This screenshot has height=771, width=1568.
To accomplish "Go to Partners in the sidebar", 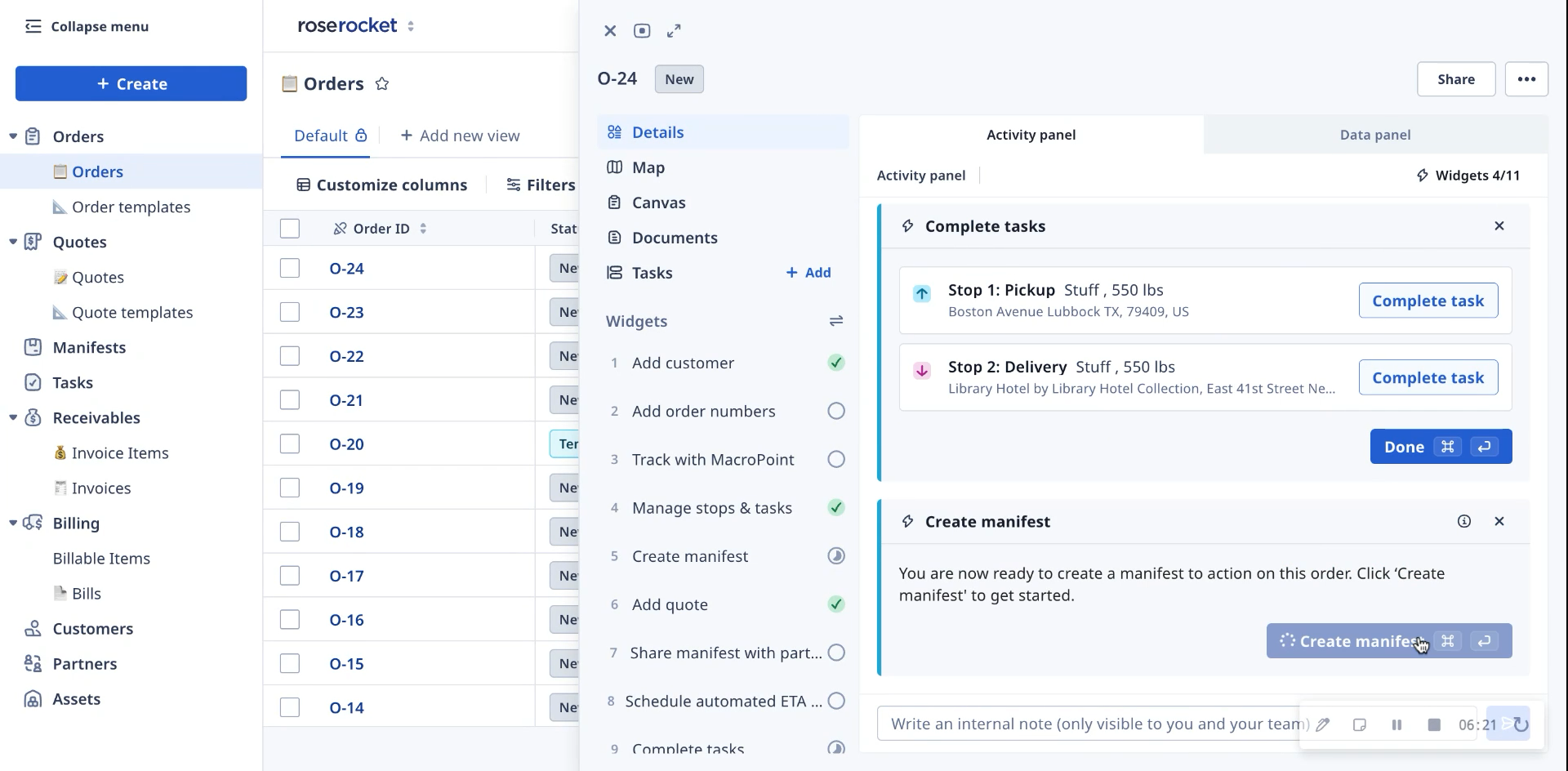I will pyautogui.click(x=84, y=664).
